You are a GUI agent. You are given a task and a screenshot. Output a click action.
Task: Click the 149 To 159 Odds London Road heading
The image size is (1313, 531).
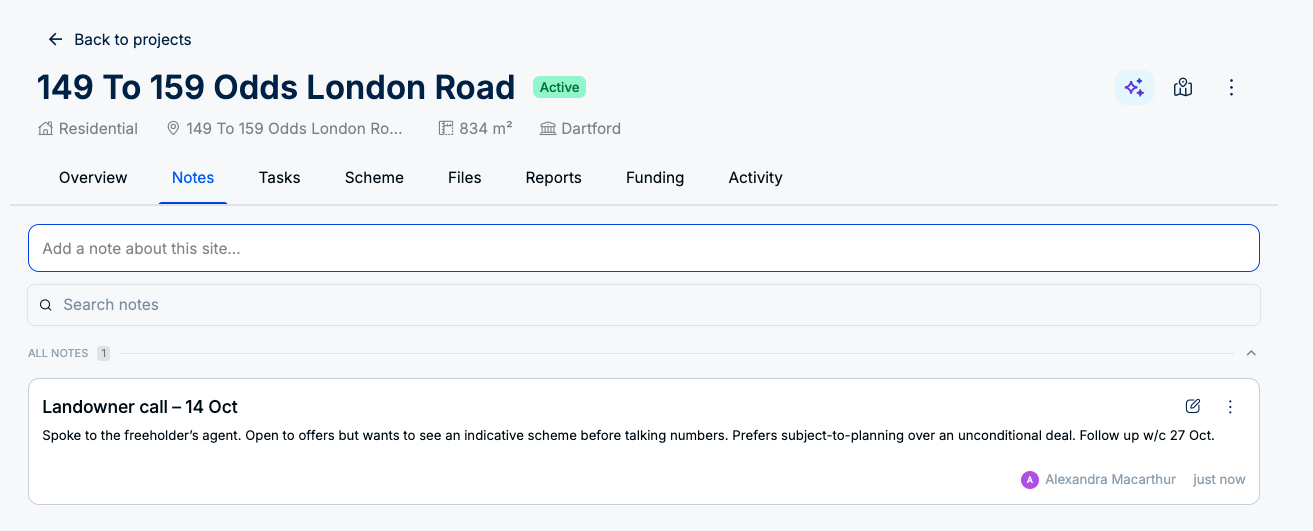[x=276, y=88]
